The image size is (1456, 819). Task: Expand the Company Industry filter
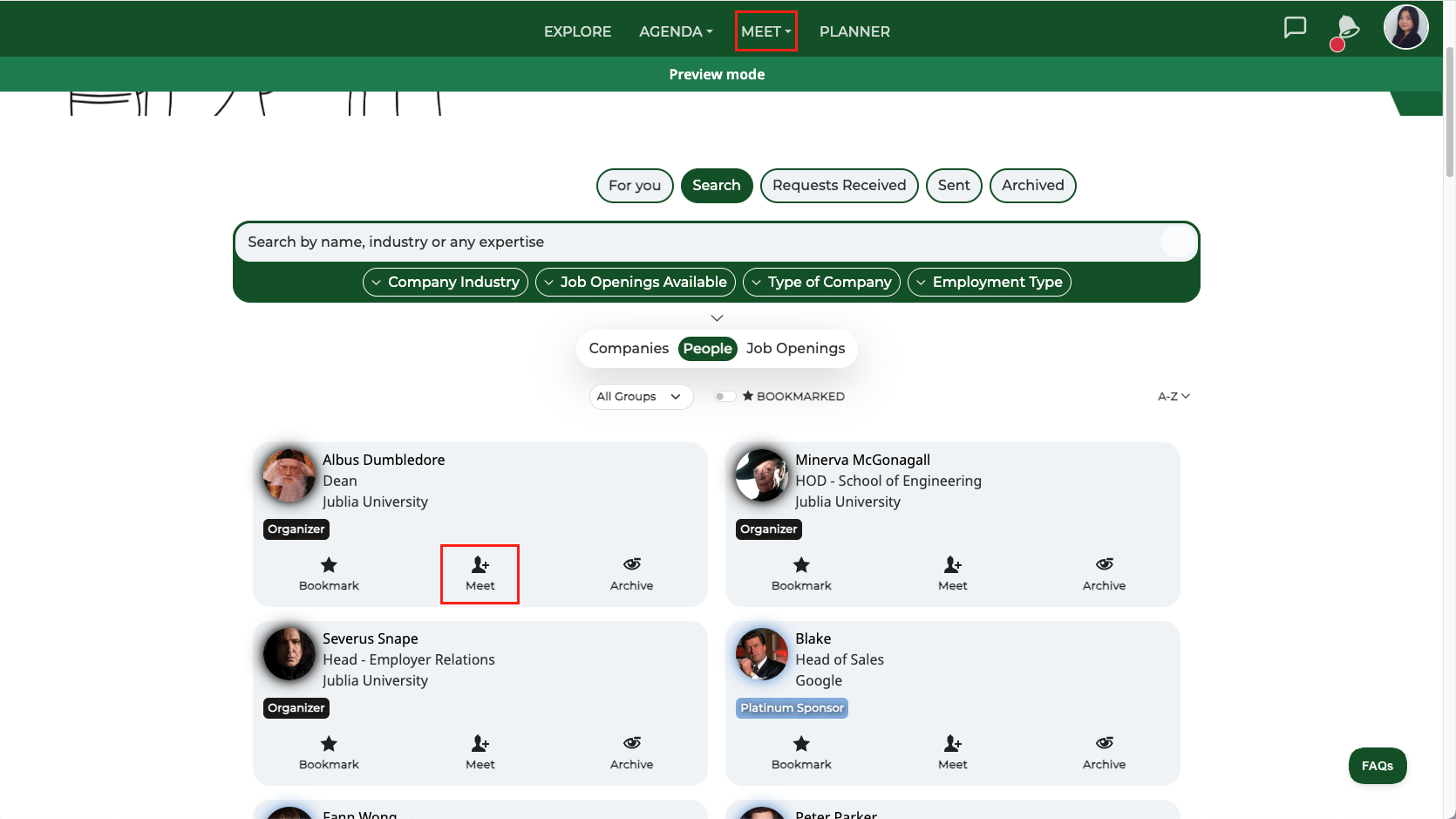(445, 282)
